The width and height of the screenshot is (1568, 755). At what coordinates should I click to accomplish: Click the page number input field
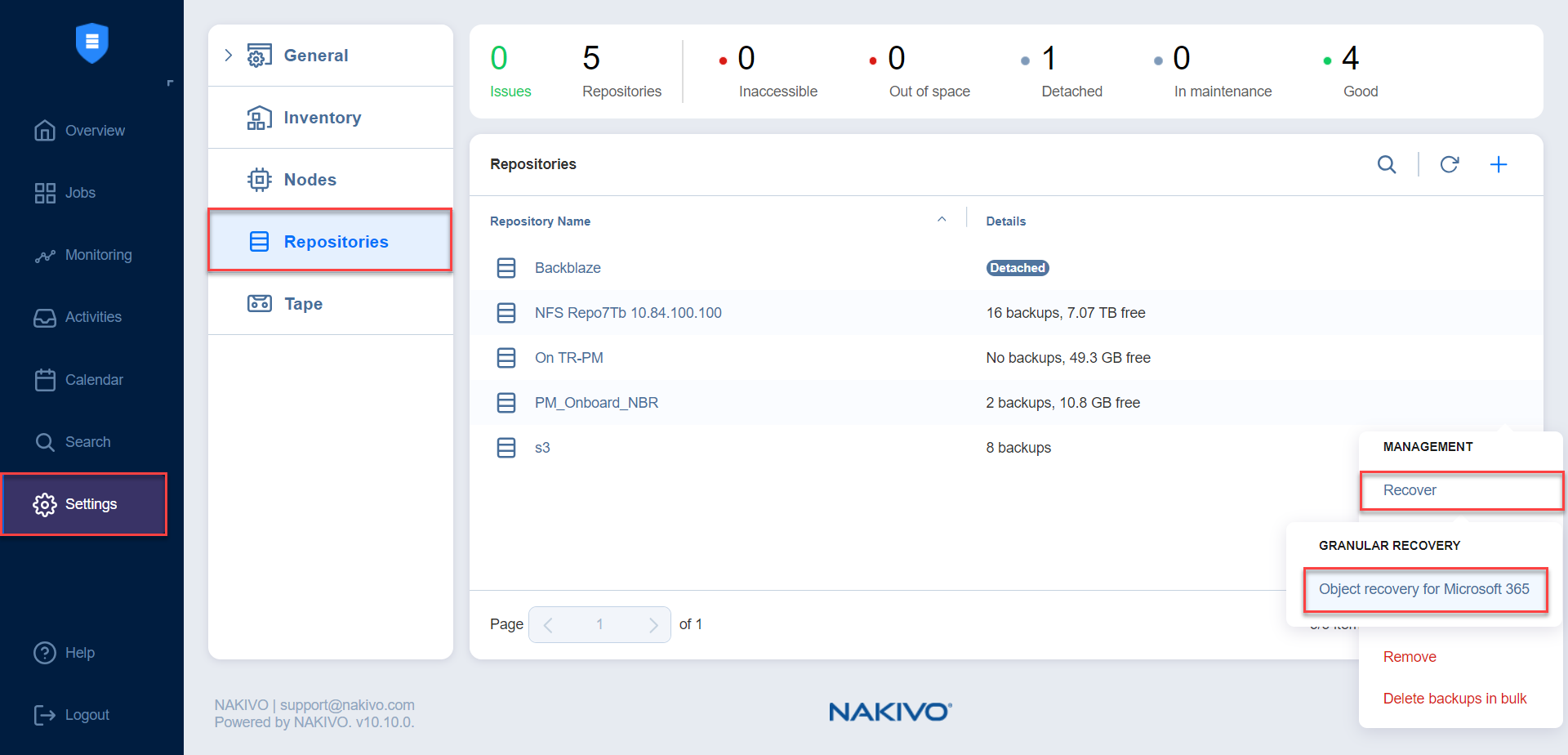coord(599,625)
